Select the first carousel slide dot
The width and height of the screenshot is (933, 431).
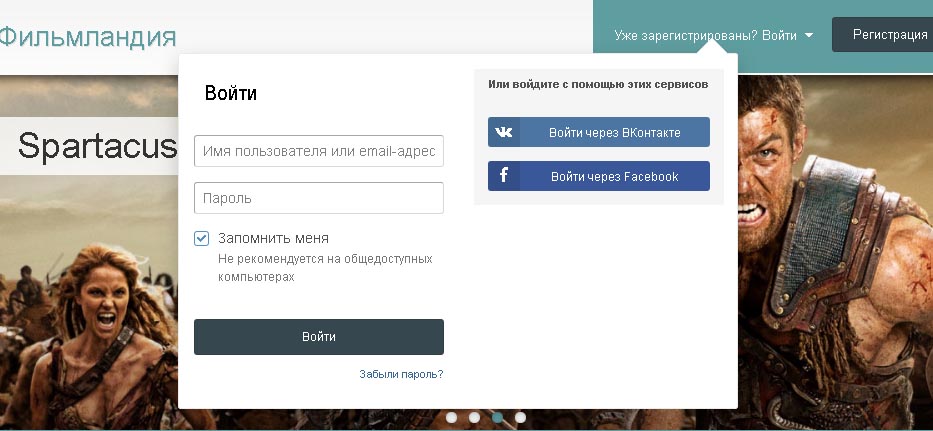[452, 417]
